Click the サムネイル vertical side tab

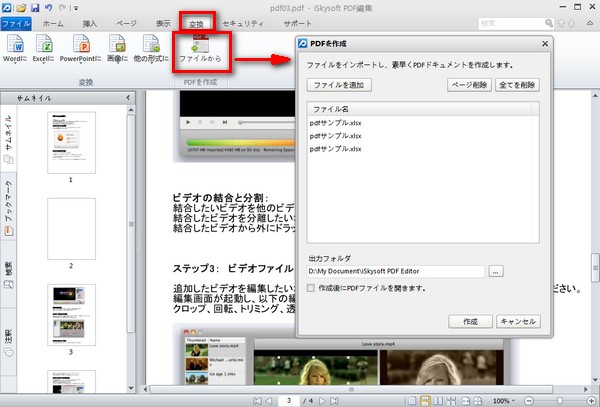coord(8,139)
